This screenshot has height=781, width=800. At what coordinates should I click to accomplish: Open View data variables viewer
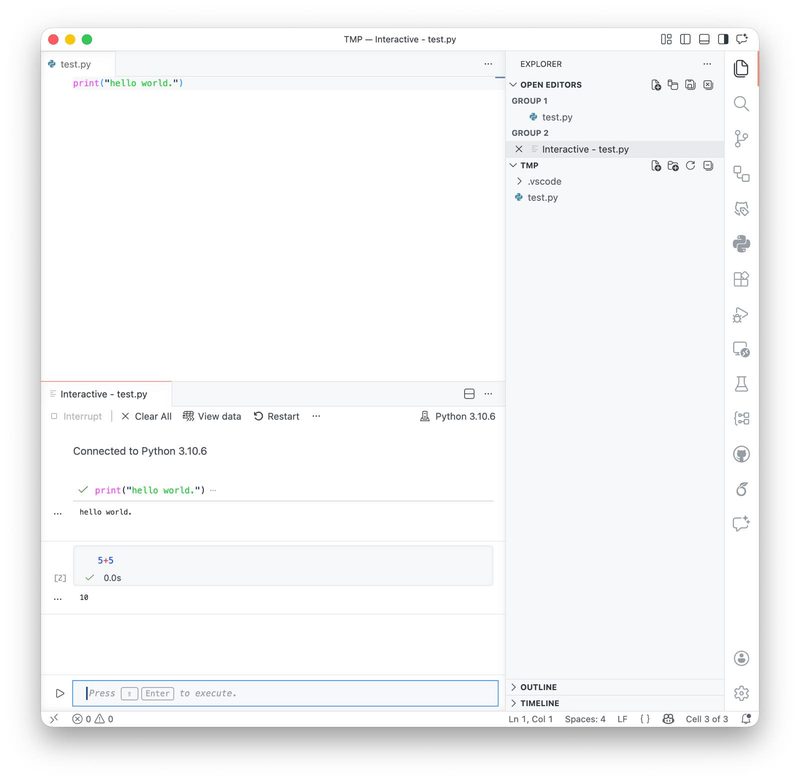pyautogui.click(x=212, y=416)
